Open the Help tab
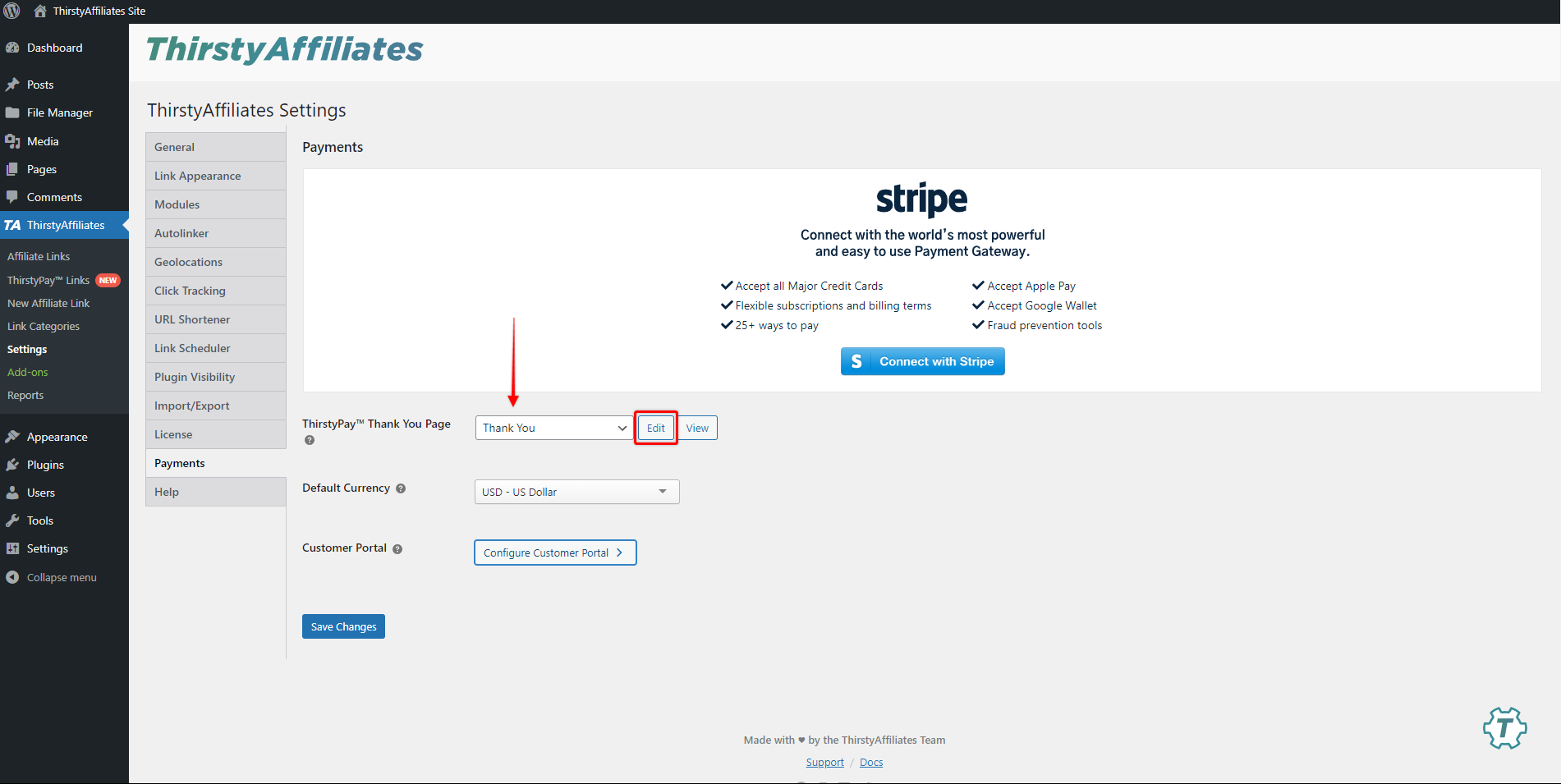 click(x=216, y=492)
